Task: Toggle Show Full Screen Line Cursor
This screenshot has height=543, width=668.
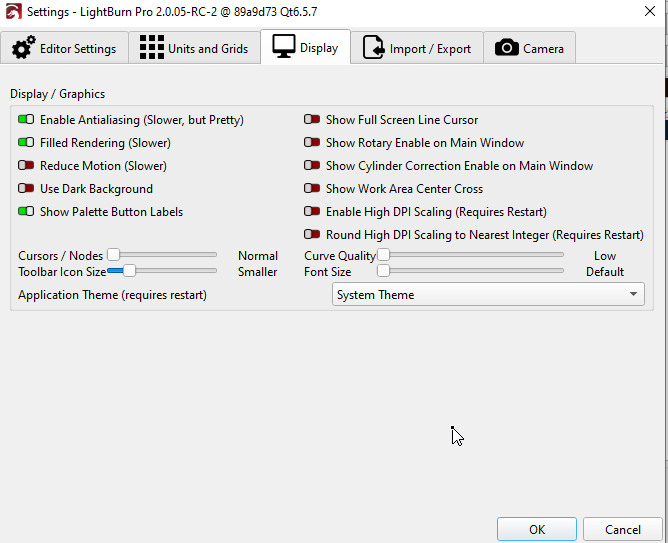Action: click(312, 120)
